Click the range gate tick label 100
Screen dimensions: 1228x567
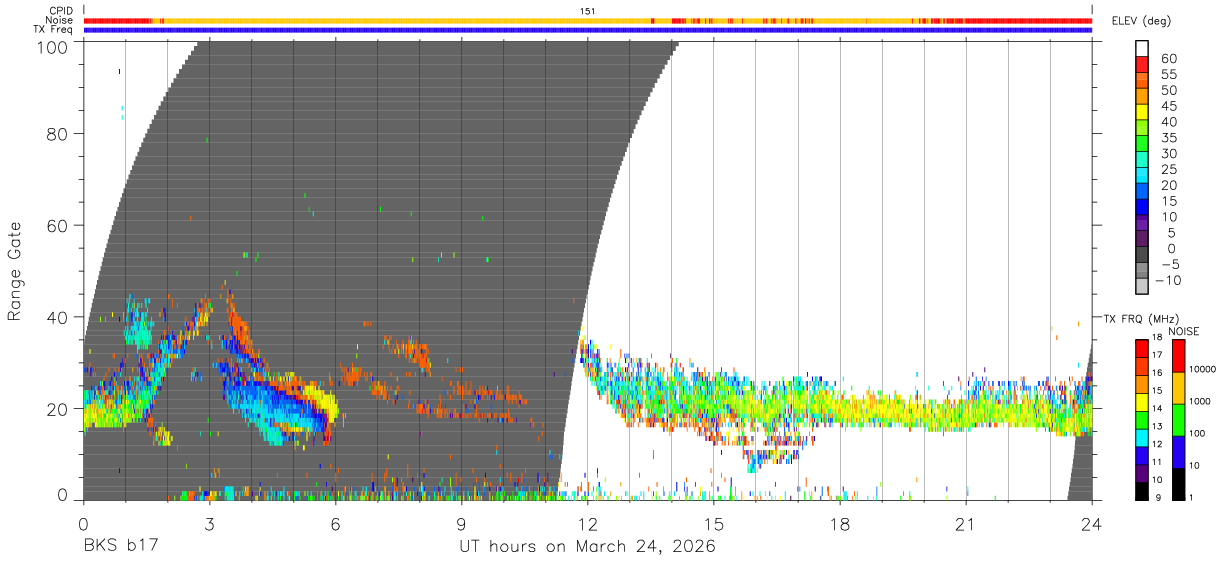point(53,46)
